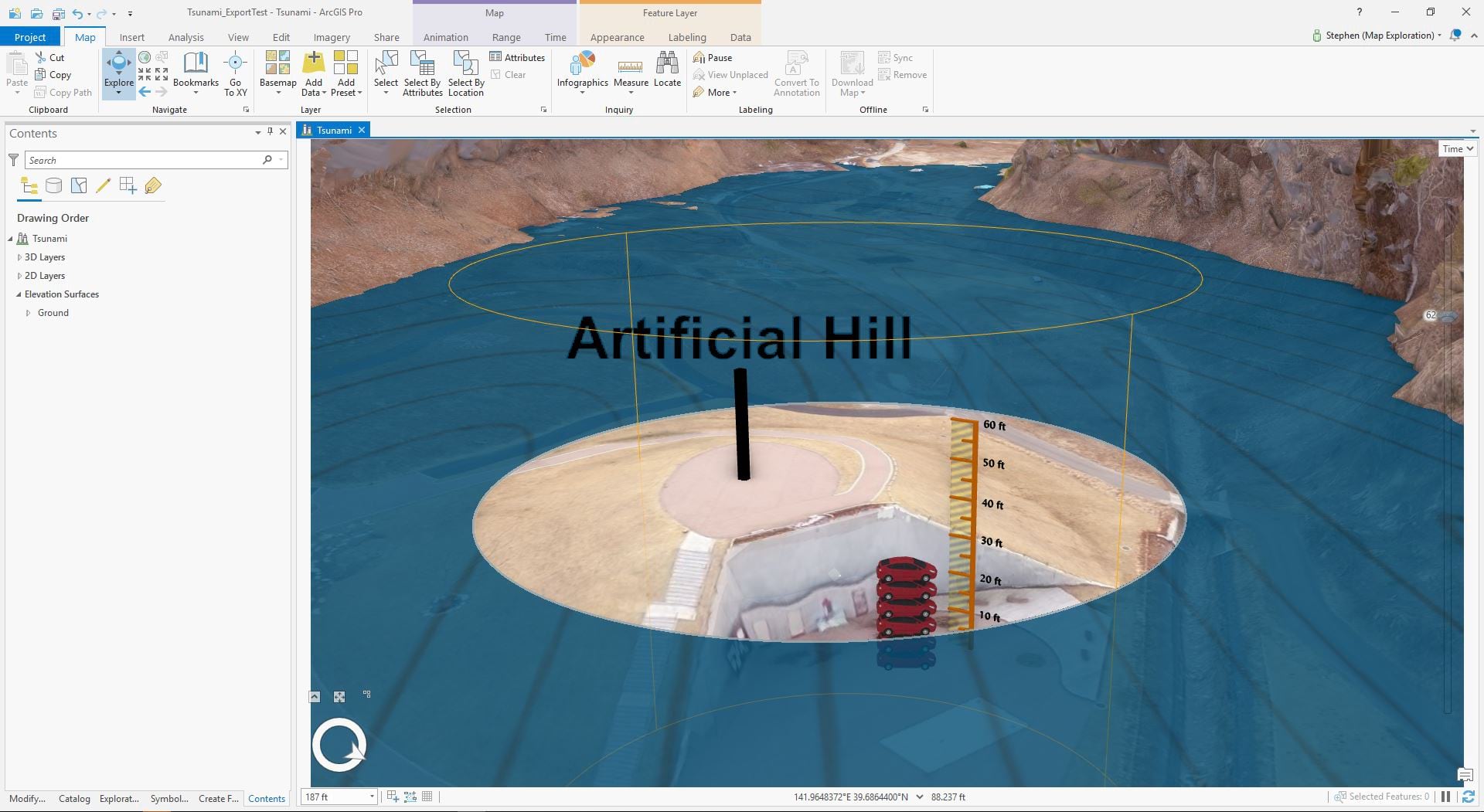Open the Go To XY tool
The image size is (1484, 812).
pyautogui.click(x=235, y=74)
